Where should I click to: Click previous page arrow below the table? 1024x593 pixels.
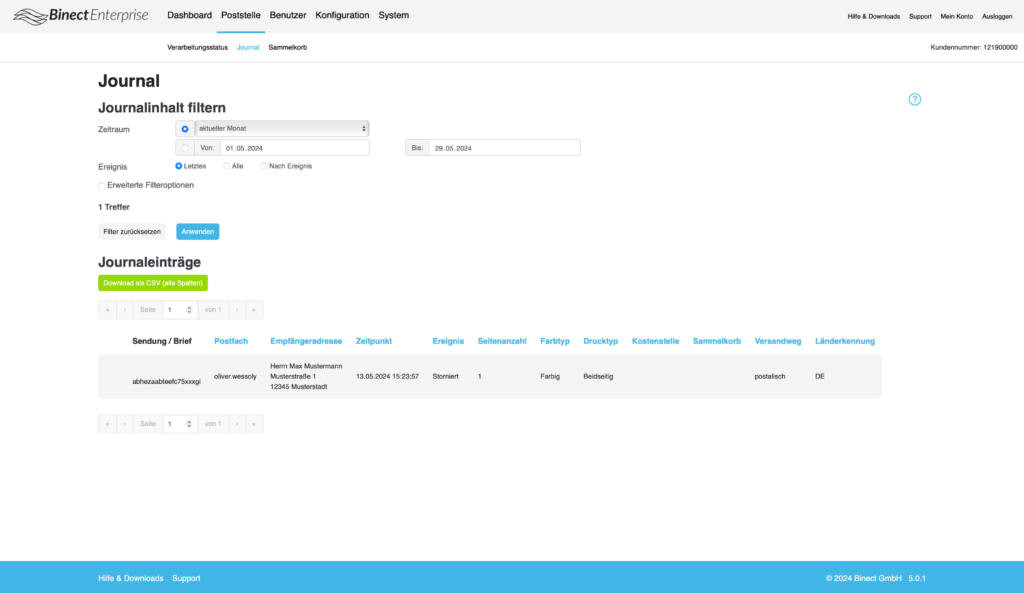(124, 424)
